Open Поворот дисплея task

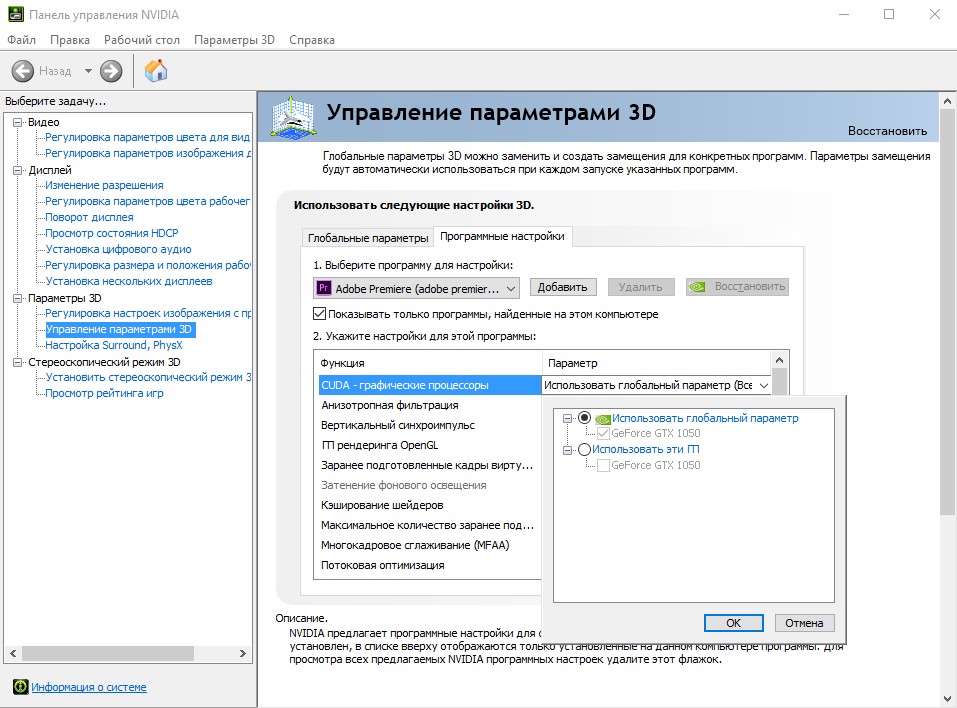tap(89, 217)
